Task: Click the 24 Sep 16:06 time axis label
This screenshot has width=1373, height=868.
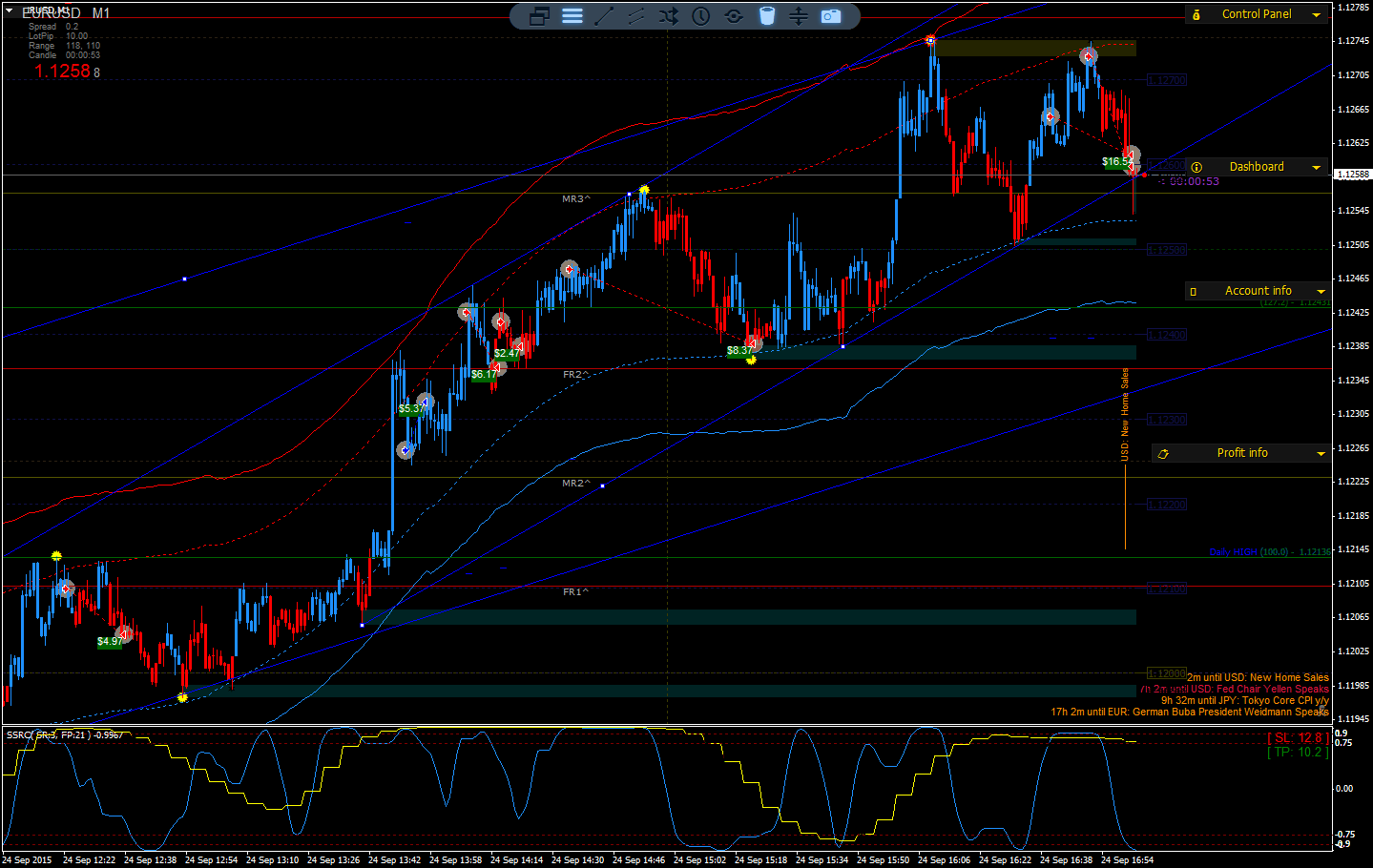Action: (x=944, y=860)
